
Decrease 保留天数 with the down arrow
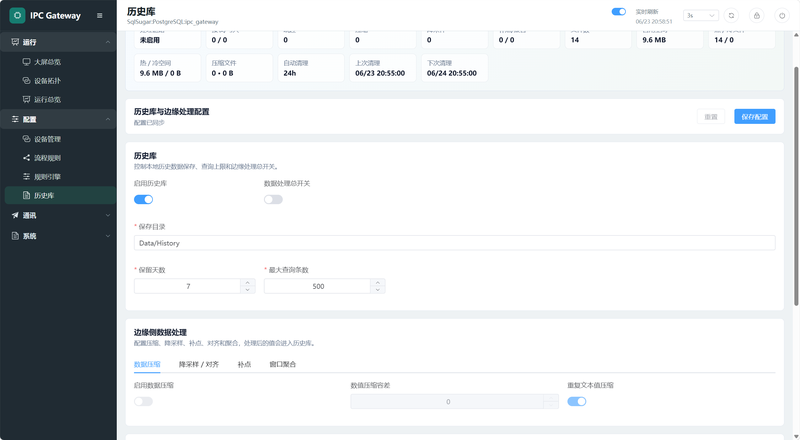coord(247,289)
